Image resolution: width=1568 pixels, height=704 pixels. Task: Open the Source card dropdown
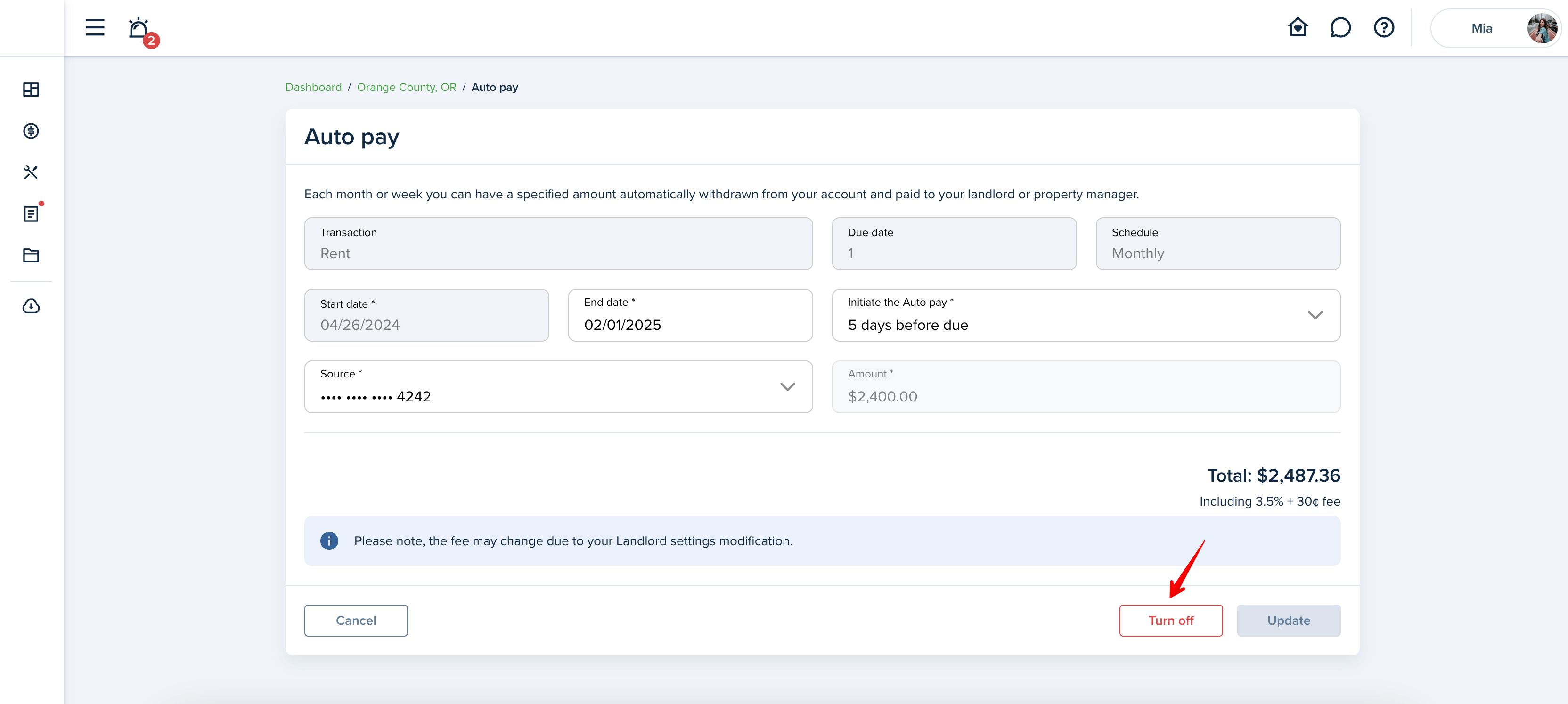tap(558, 387)
